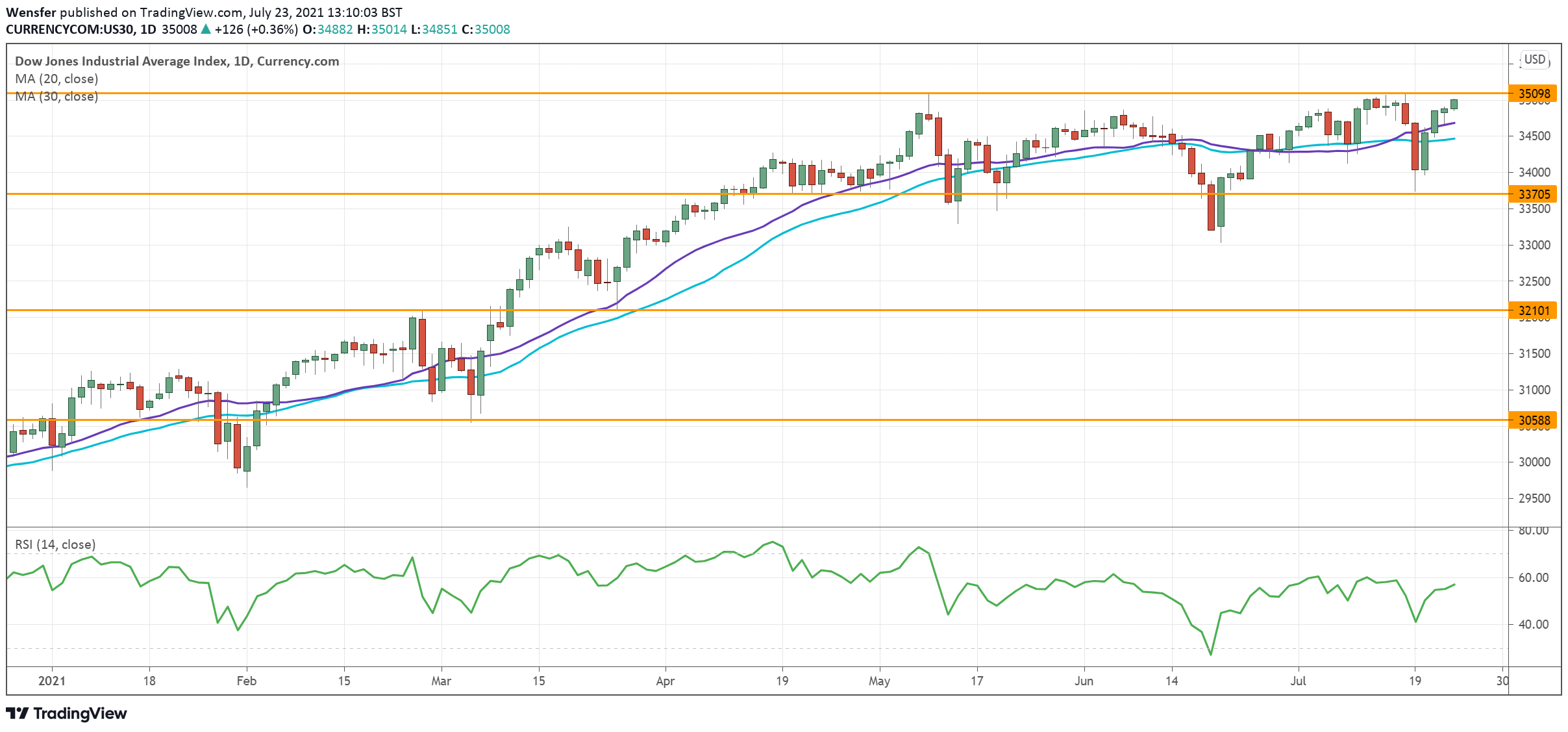Click the RSI (14, close) legend label
This screenshot has height=732, width=1568.
(x=55, y=544)
